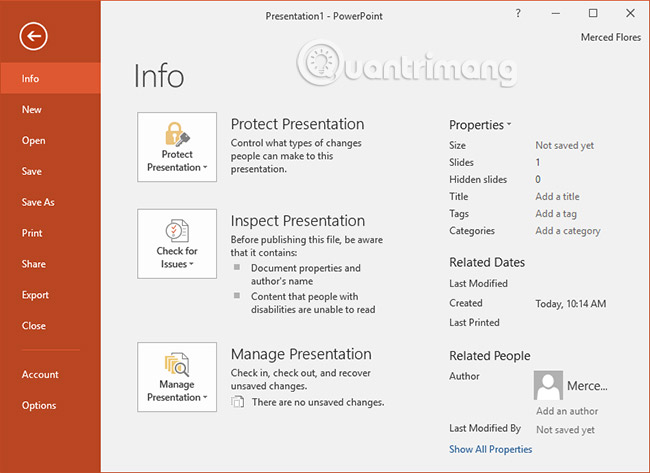Click the 'Document properties and author's name' item
The width and height of the screenshot is (650, 473).
click(x=306, y=274)
